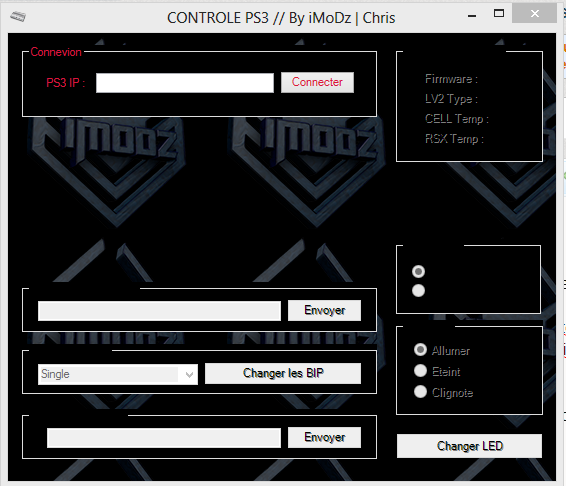Focus the text field beside lower Envoyer
This screenshot has height=486, width=566.
(164, 438)
